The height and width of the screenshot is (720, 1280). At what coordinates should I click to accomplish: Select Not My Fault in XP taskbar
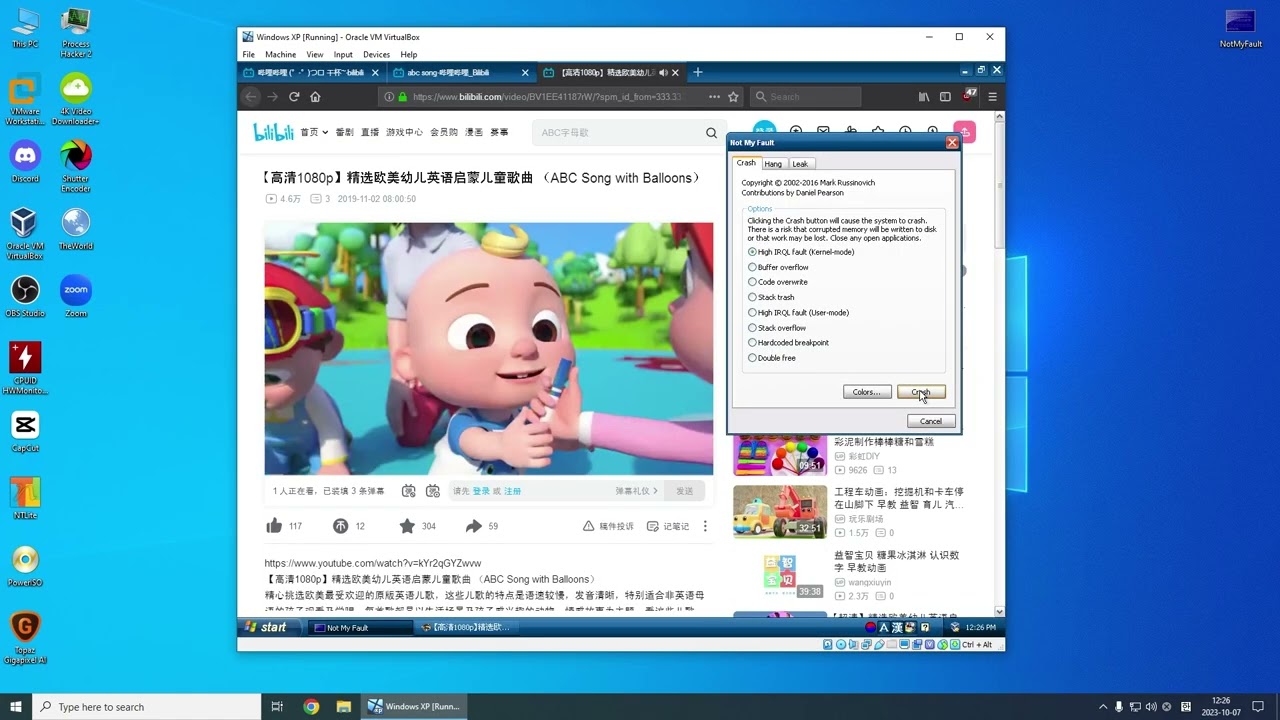[358, 628]
